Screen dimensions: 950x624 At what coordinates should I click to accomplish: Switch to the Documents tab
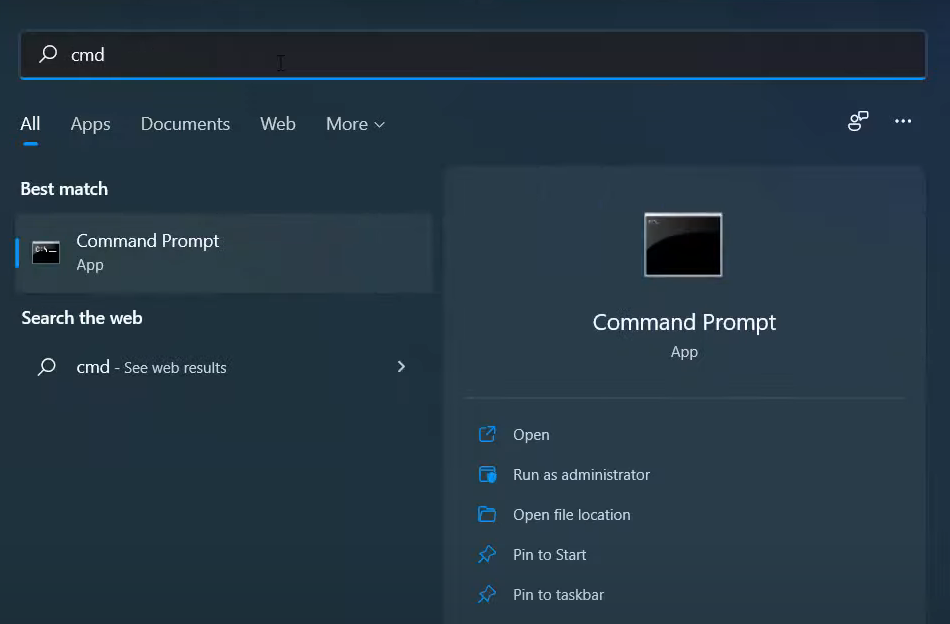pos(185,124)
